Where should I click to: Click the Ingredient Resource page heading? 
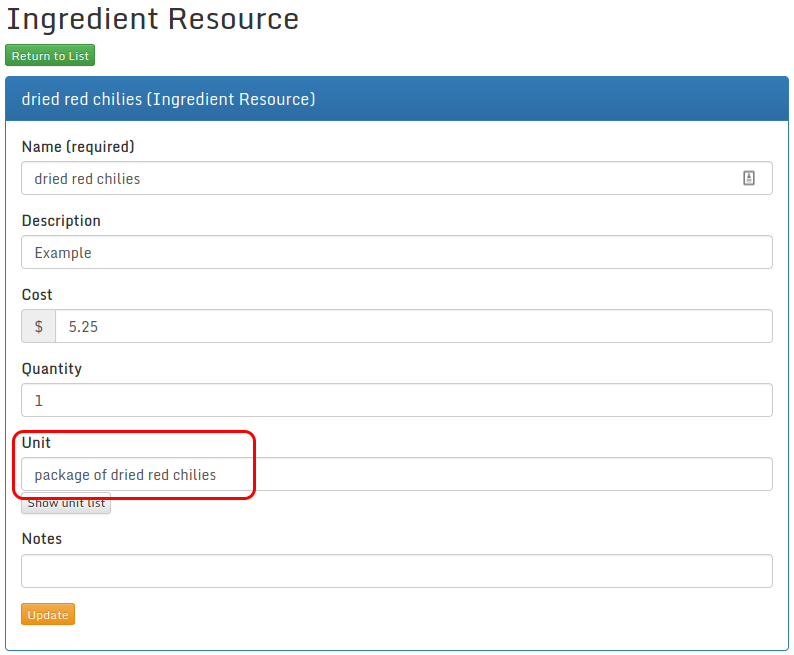coord(153,19)
